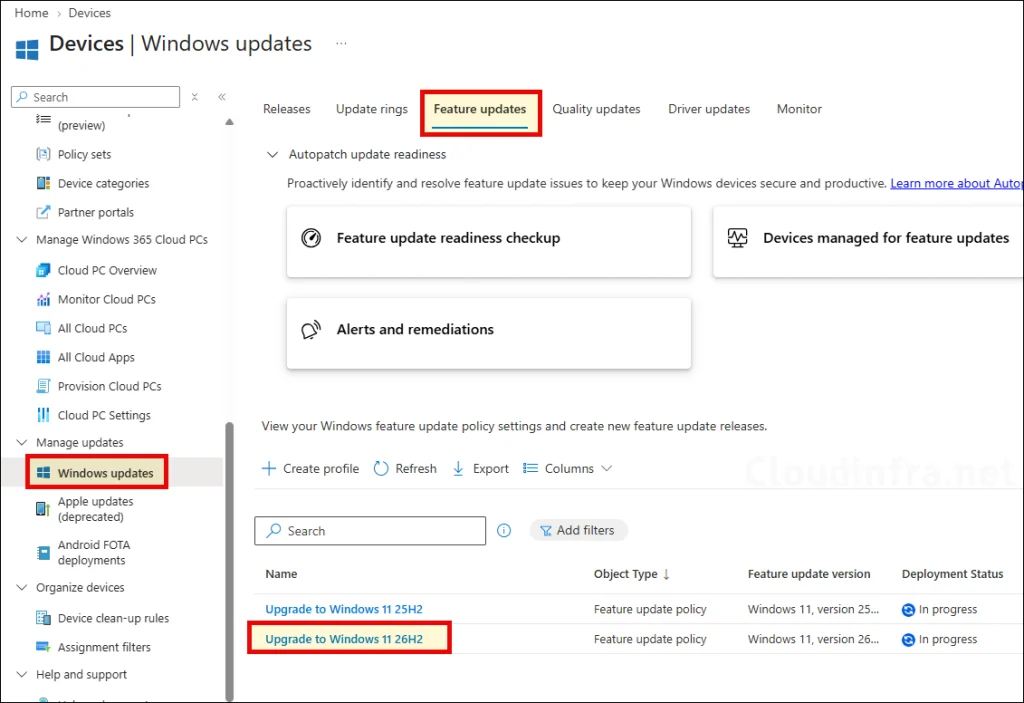Click the Provision Cloud PCs icon
This screenshot has height=703, width=1024.
pyautogui.click(x=43, y=386)
